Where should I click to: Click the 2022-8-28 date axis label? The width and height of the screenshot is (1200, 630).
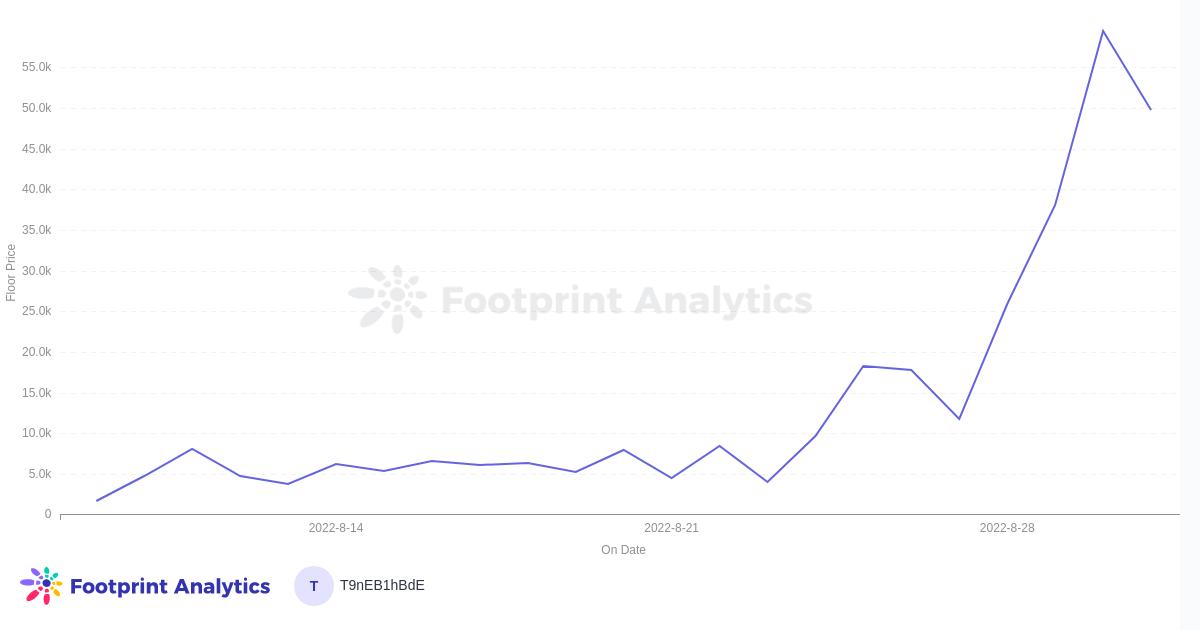tap(1007, 528)
